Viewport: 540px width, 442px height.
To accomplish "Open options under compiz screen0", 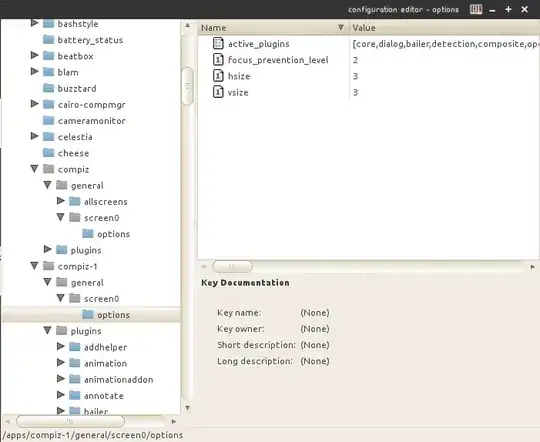I will tap(113, 234).
